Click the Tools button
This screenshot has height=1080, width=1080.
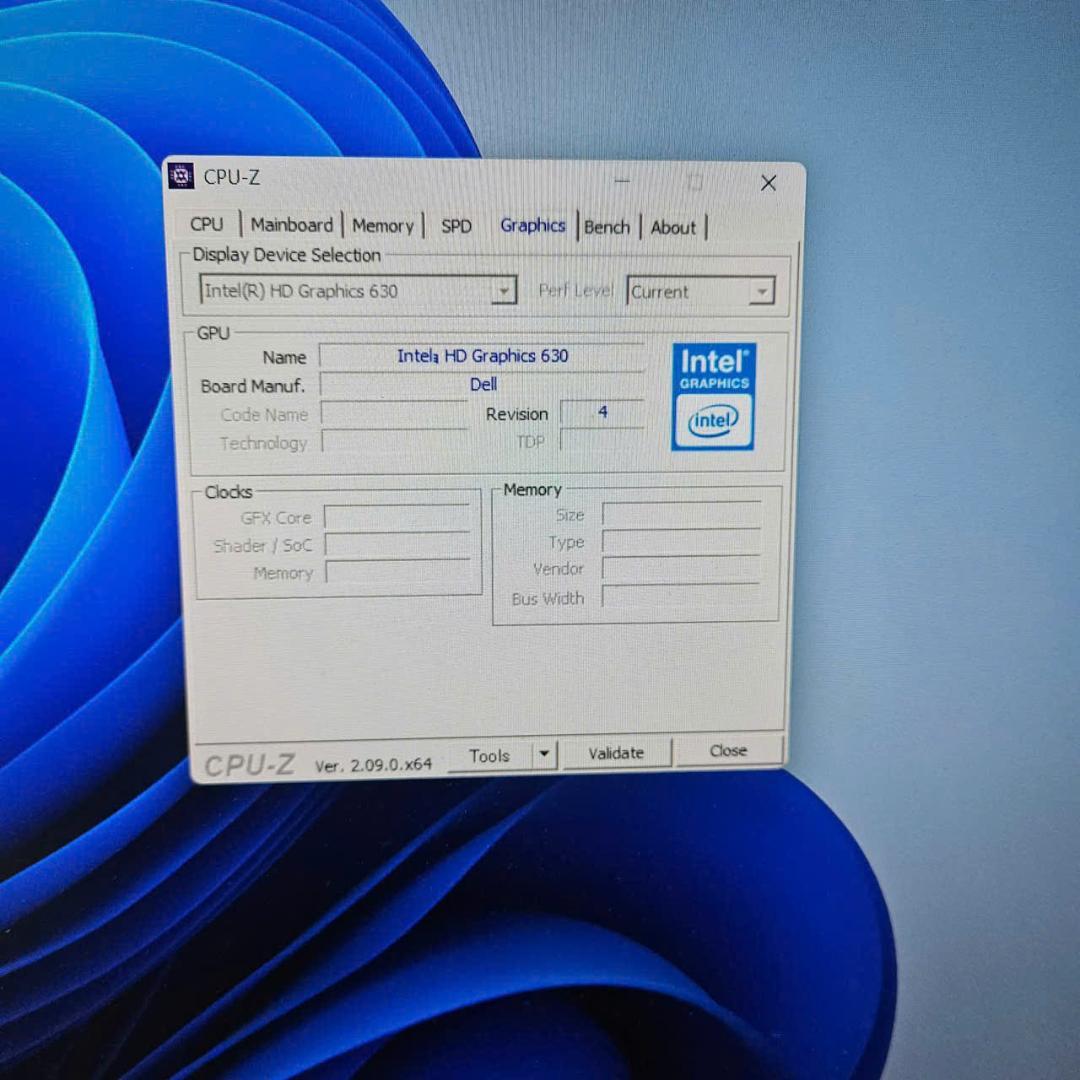coord(489,756)
